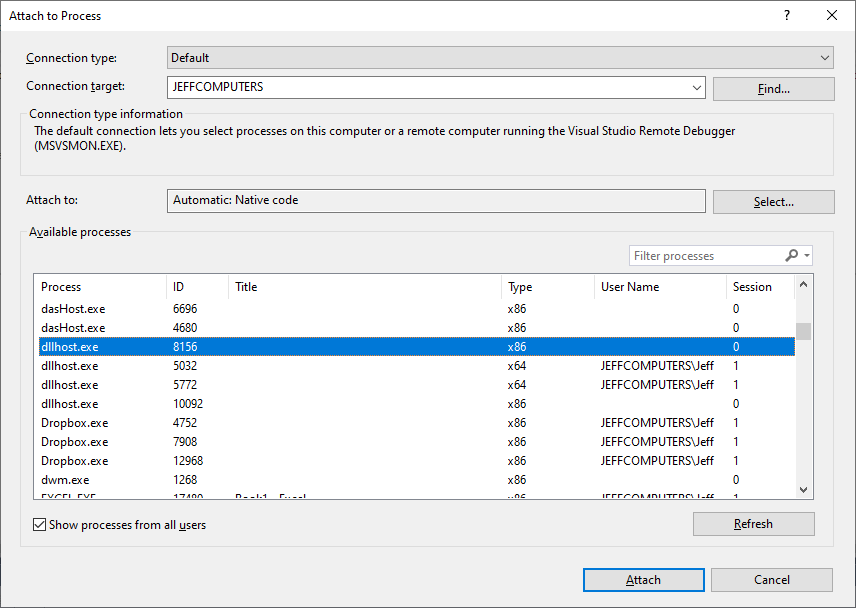Open the Connection type dropdown chevron
The height and width of the screenshot is (608, 856).
[x=824, y=57]
